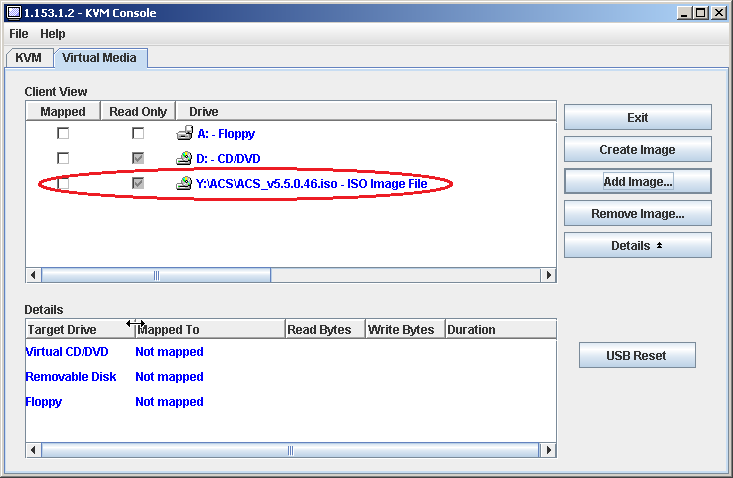The height and width of the screenshot is (478, 733).
Task: Minimize the KVM Console window
Action: click(684, 13)
